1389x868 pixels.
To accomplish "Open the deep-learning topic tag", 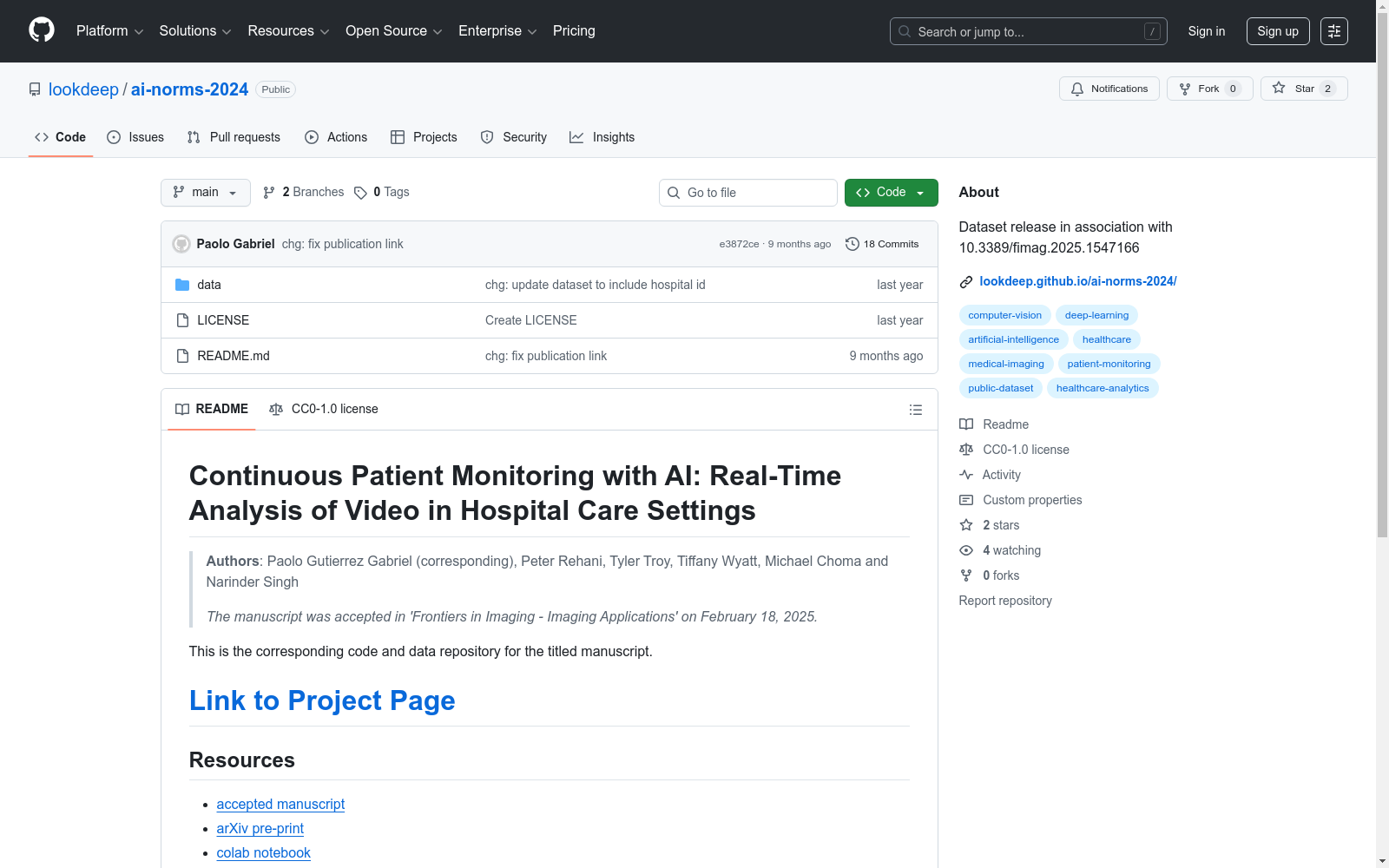I will coord(1097,315).
